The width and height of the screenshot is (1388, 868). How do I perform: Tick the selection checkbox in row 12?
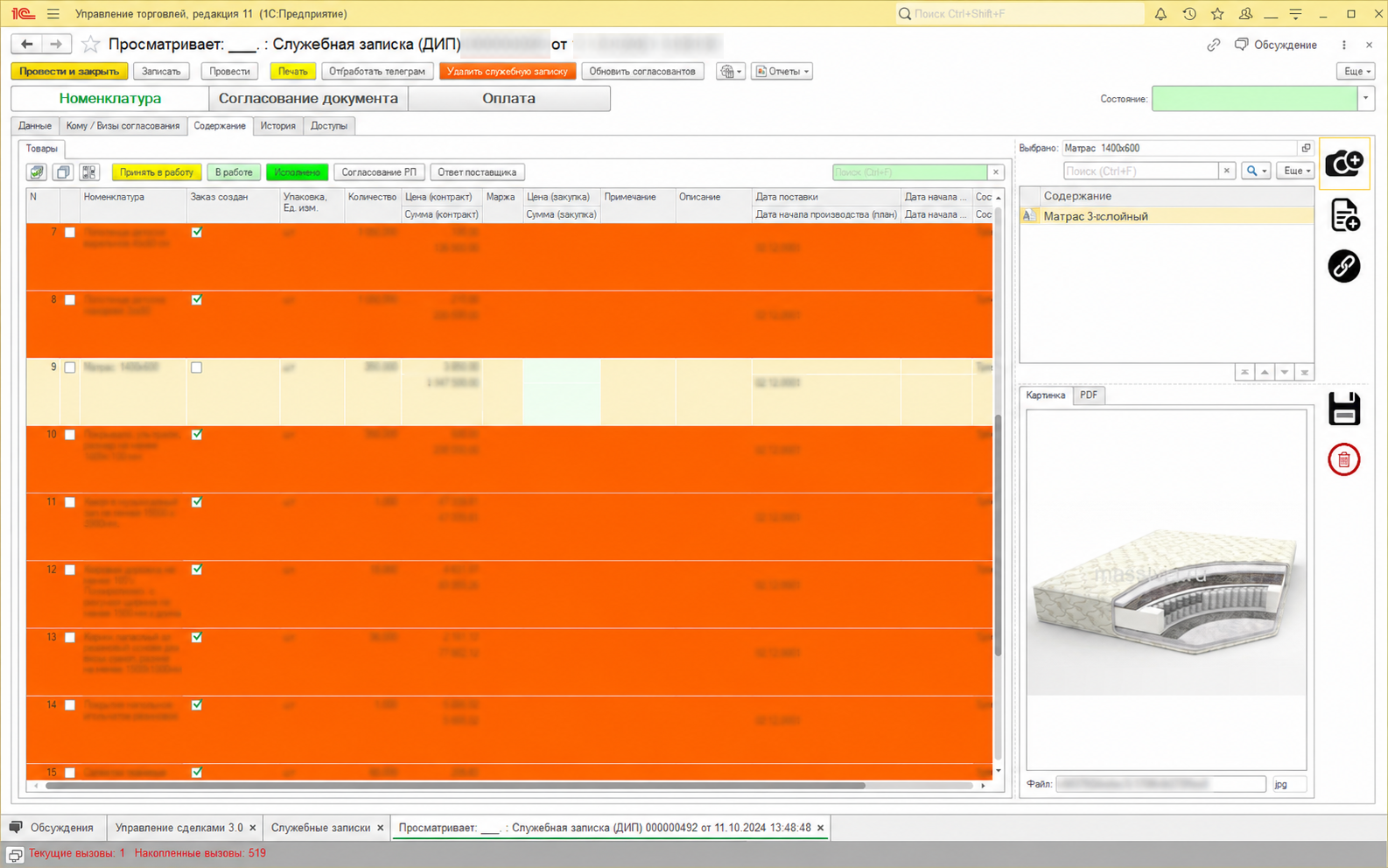pos(70,570)
